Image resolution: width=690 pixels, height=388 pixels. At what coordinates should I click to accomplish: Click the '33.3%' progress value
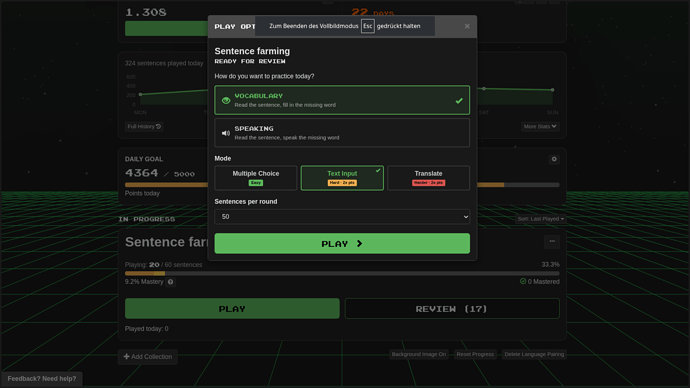pyautogui.click(x=551, y=264)
